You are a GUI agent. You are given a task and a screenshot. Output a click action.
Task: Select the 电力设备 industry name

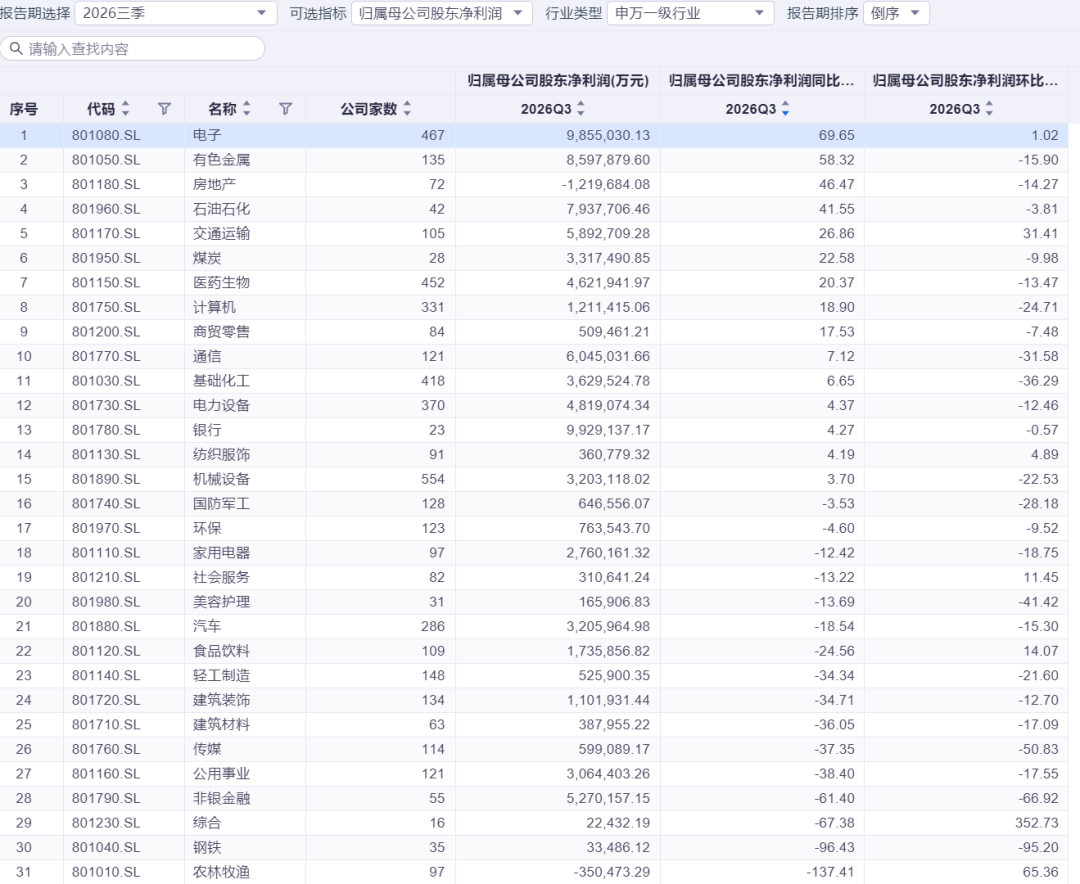coord(222,405)
